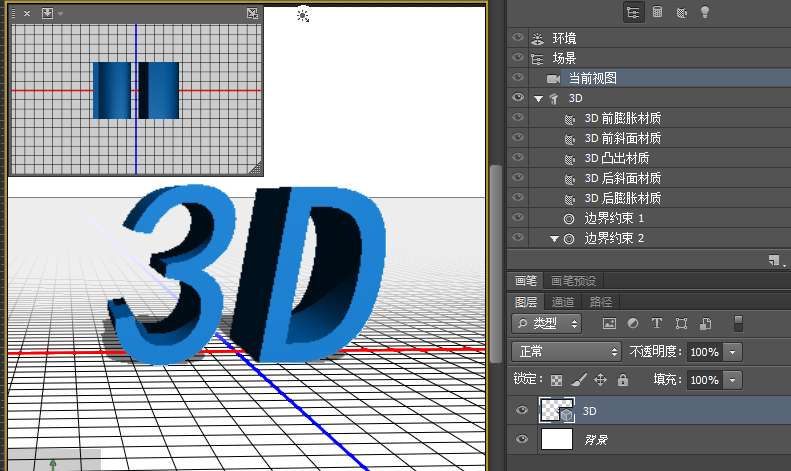Click the infinite light widget in canvas
Screen dimensions: 791x471
[x=303, y=16]
